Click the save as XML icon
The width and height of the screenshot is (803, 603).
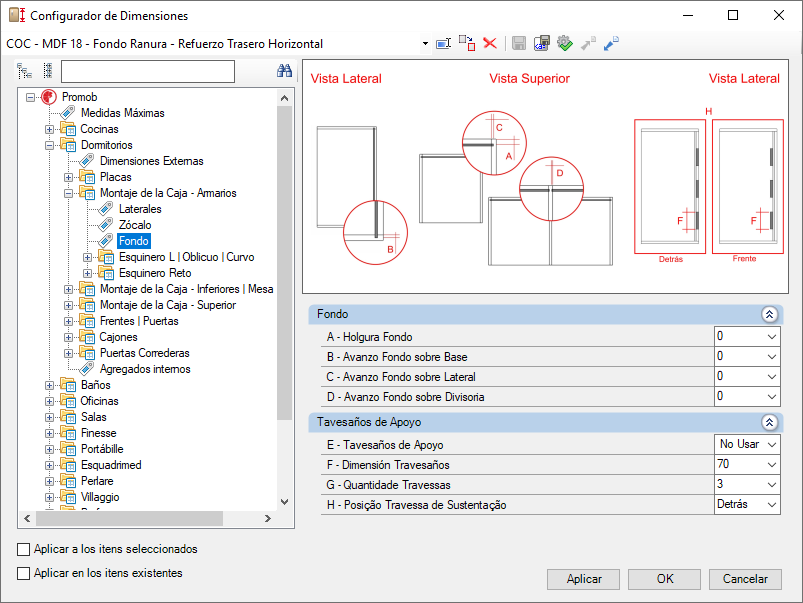pyautogui.click(x=541, y=43)
